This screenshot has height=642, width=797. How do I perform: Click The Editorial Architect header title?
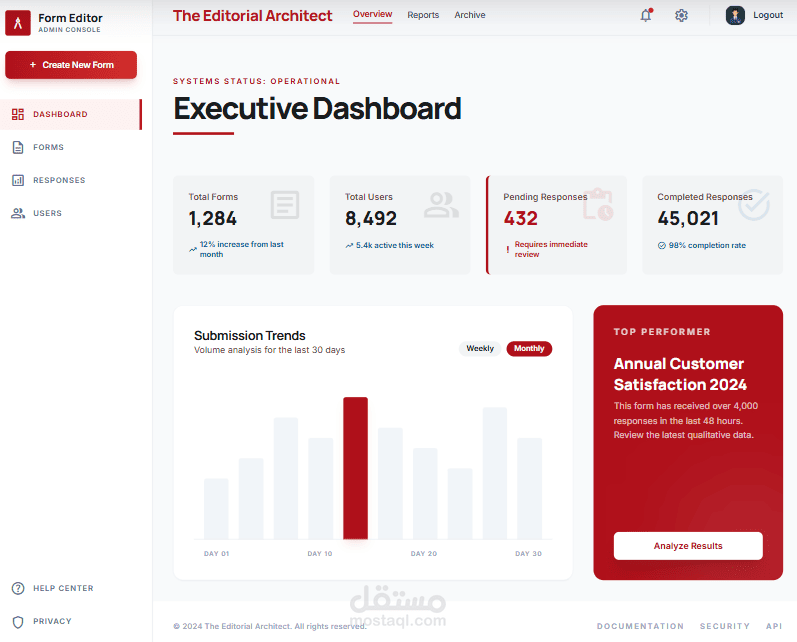tap(253, 16)
